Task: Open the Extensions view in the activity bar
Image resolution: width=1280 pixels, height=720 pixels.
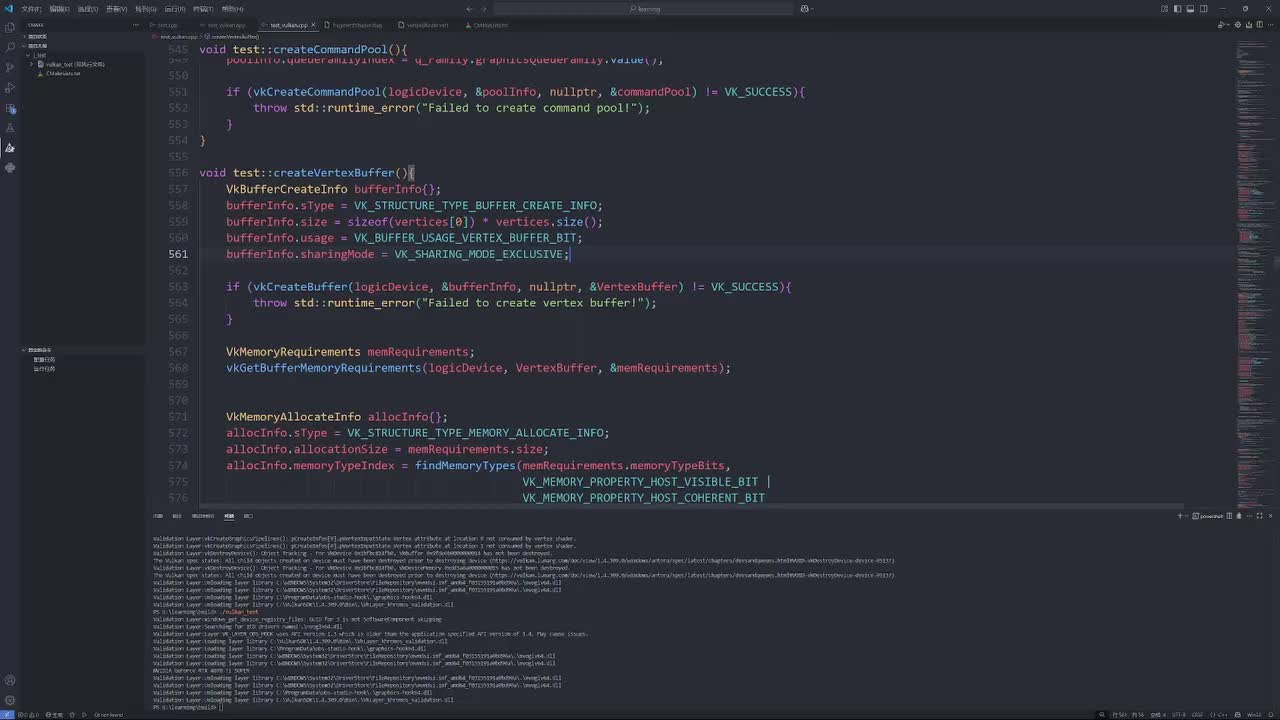Action: 10,108
